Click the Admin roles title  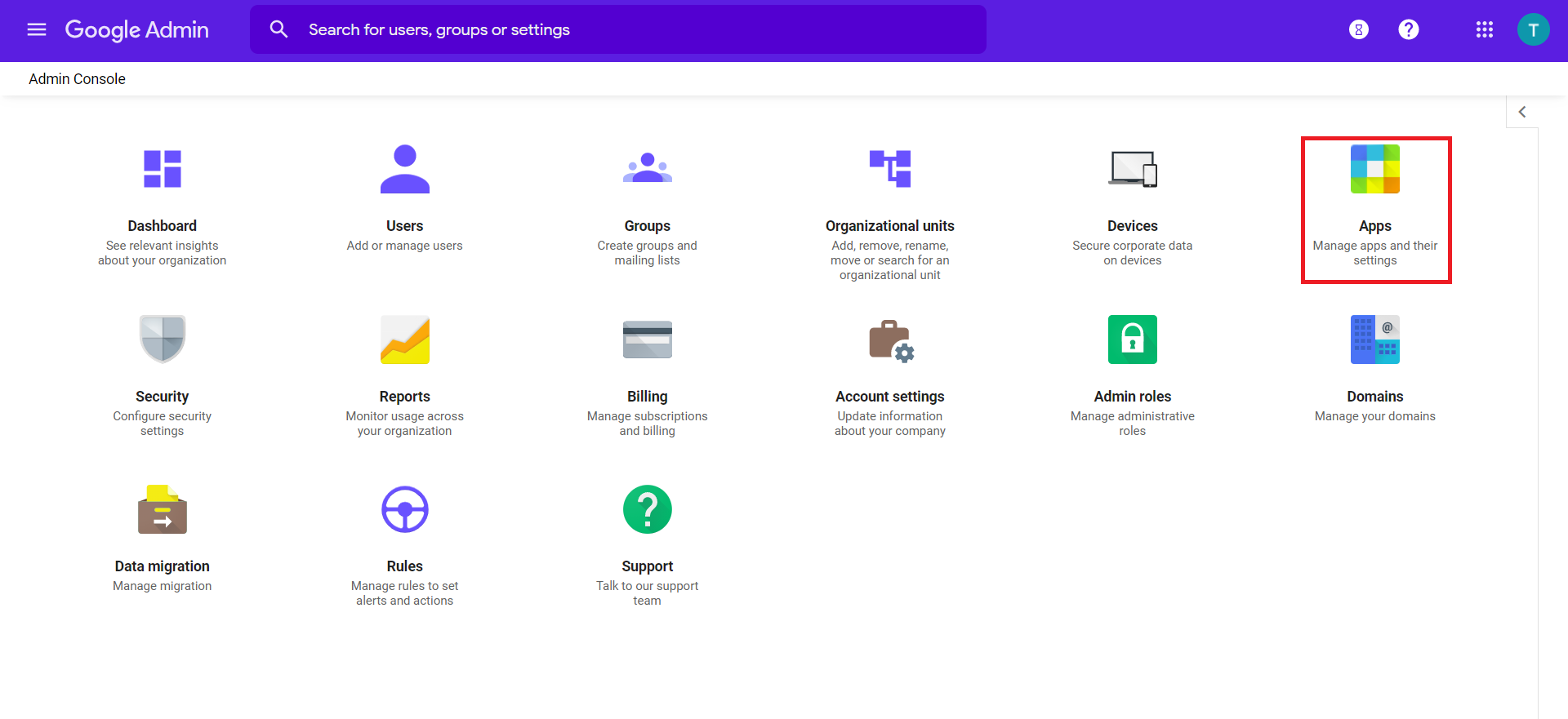coord(1133,397)
